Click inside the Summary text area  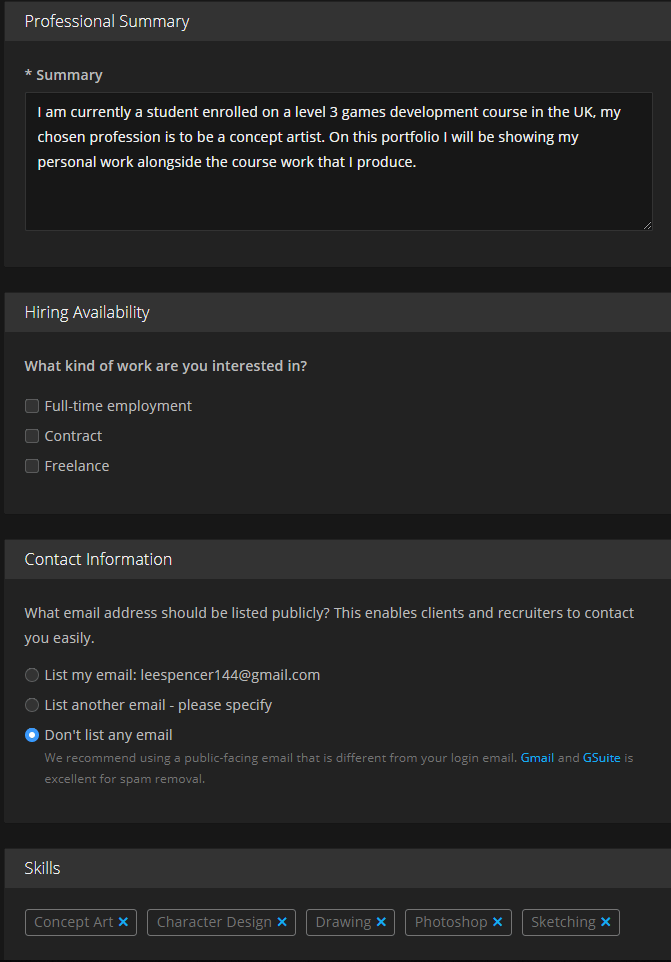pos(338,162)
